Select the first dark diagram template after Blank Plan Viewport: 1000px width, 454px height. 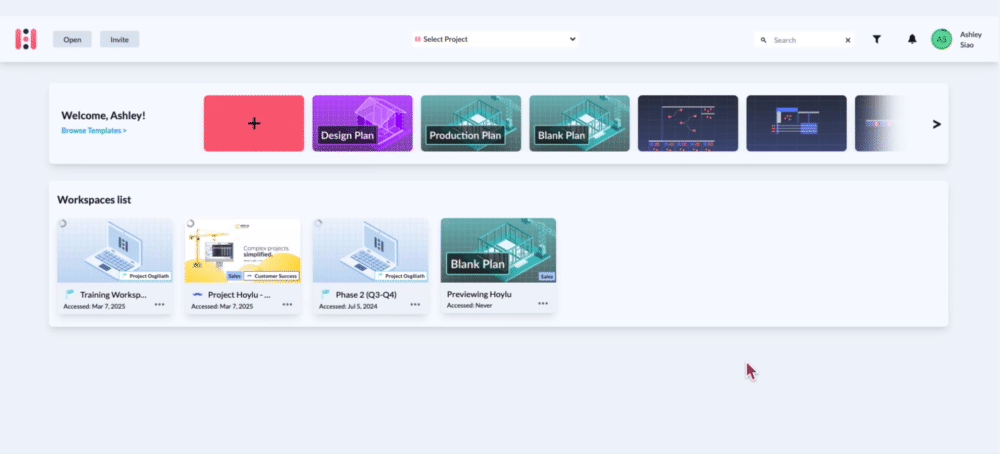(x=688, y=123)
